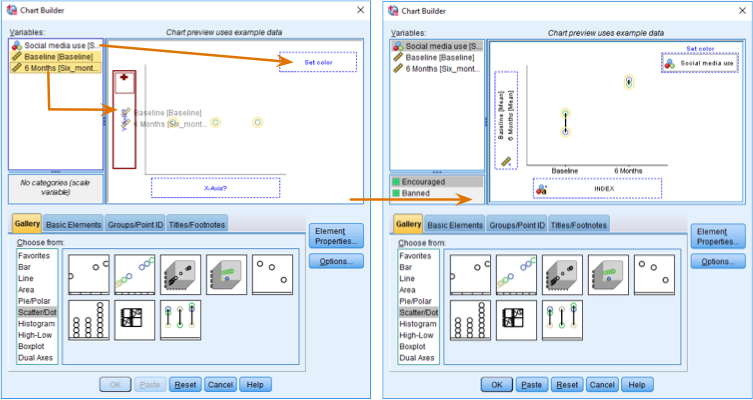
Task: Open Titles/Footnotes tab in left window
Action: [196, 224]
